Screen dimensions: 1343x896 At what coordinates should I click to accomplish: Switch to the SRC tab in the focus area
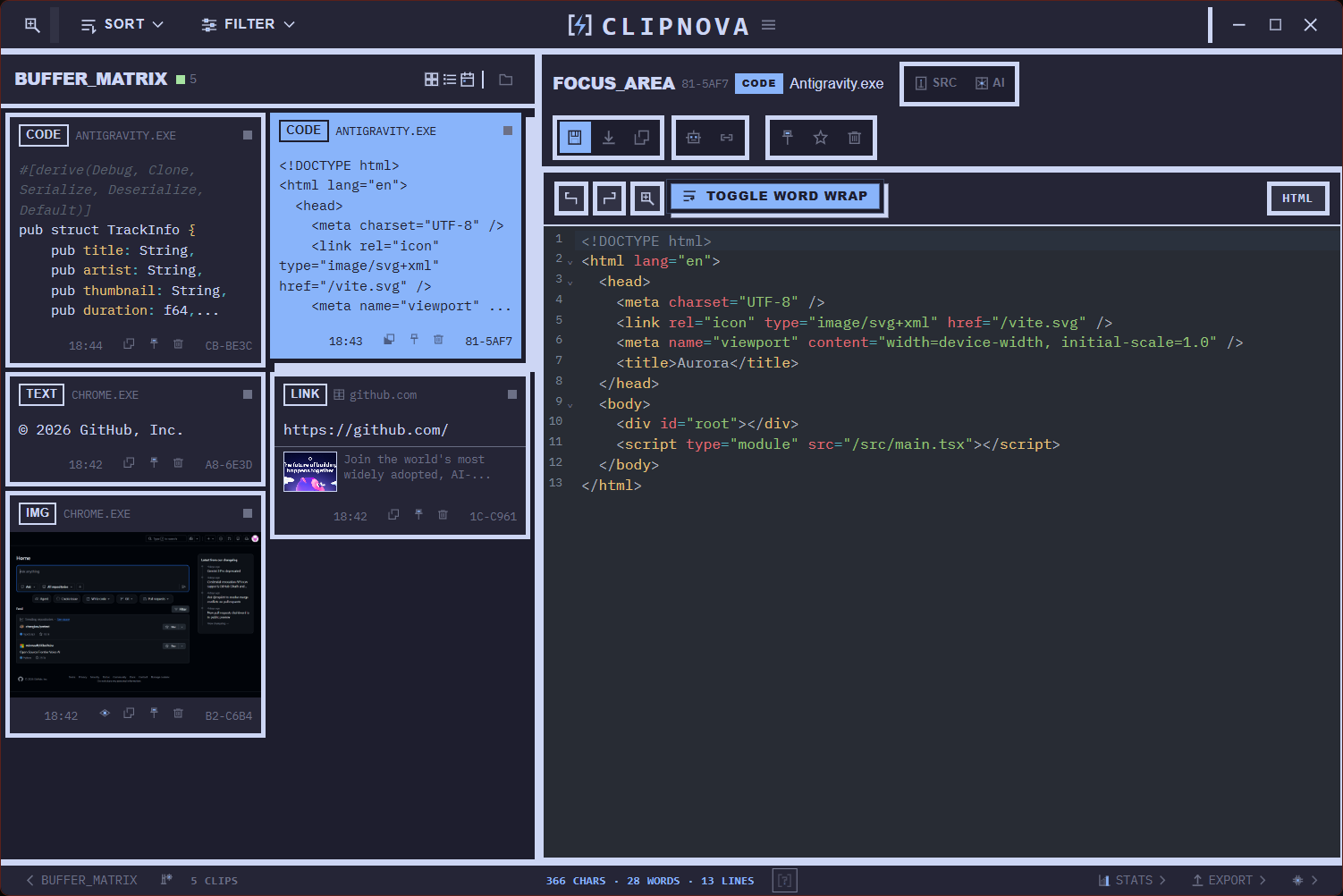[x=935, y=83]
